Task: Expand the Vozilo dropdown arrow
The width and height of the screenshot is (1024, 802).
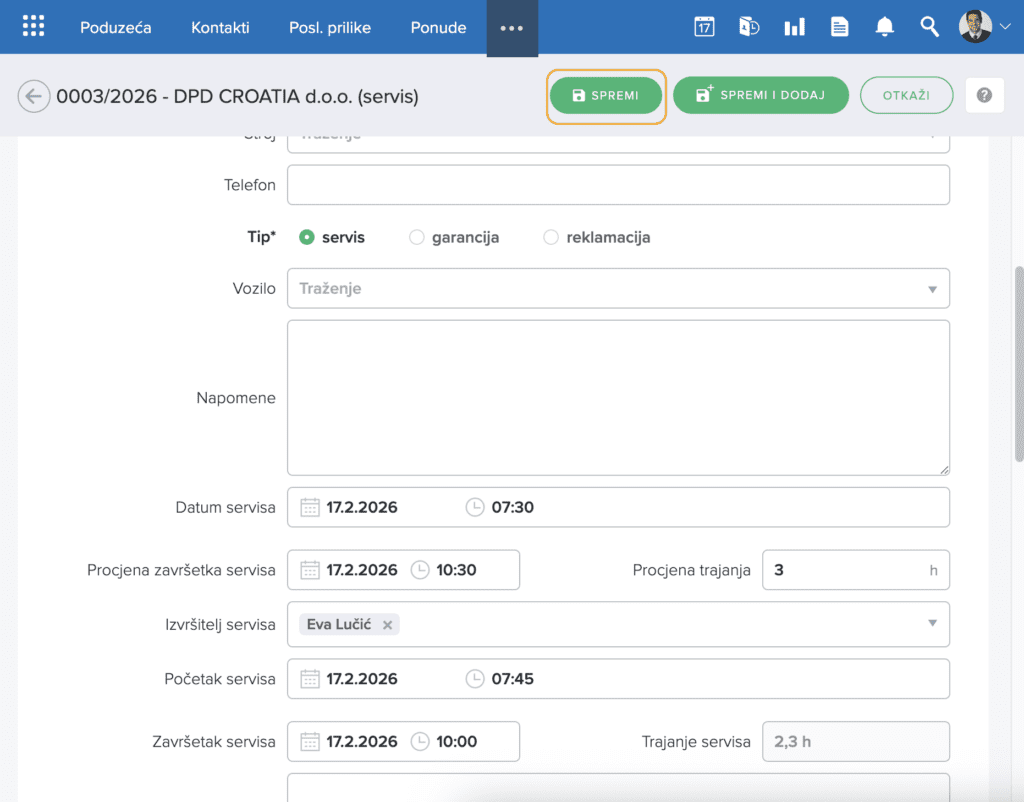Action: pyautogui.click(x=932, y=289)
